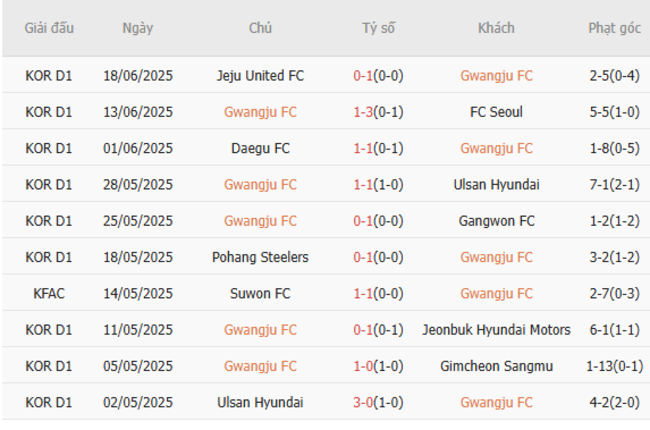Click Suwon FC in the KFAC row
The image size is (650, 430).
point(260,293)
